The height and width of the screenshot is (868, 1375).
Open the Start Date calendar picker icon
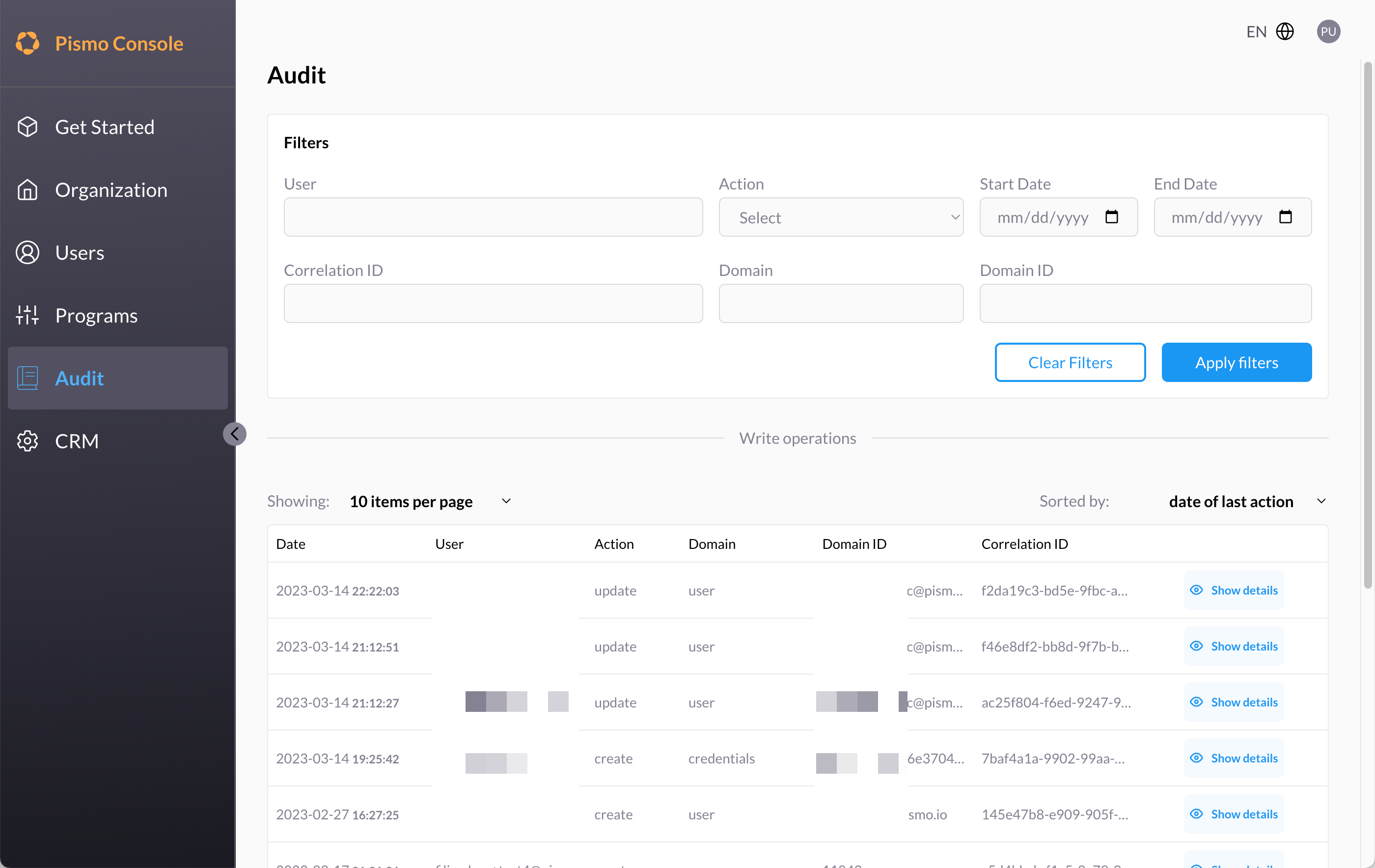pos(1111,217)
